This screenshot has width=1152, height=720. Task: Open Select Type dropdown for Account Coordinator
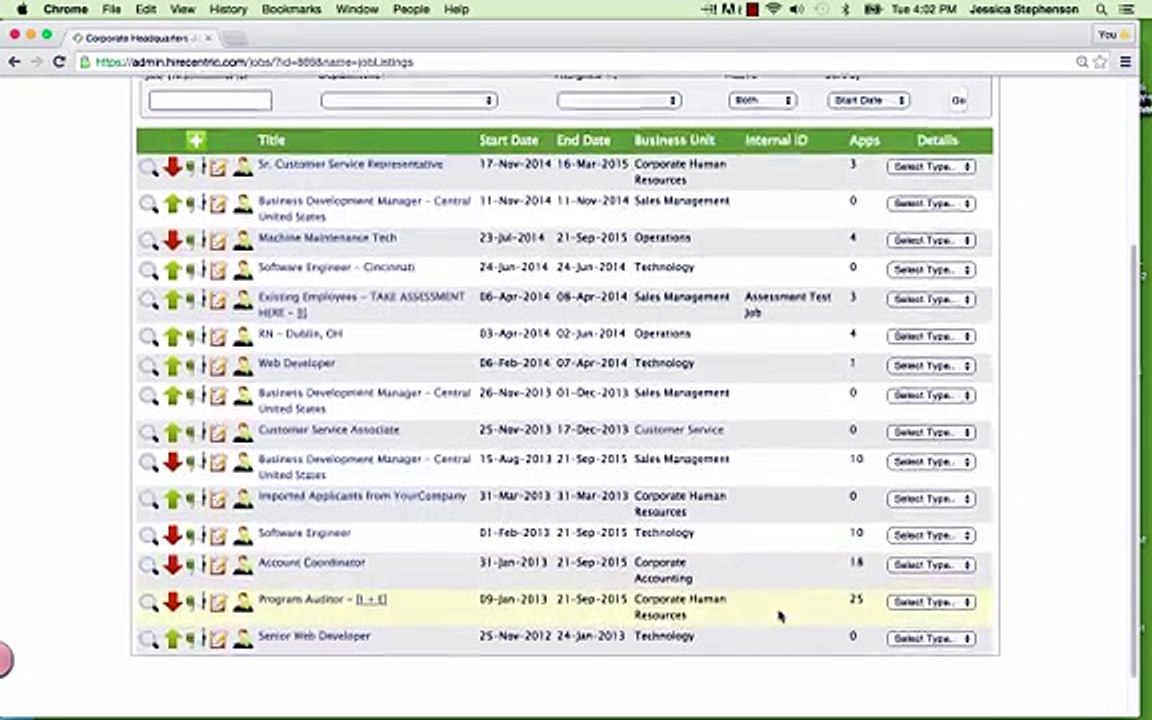pyautogui.click(x=931, y=565)
